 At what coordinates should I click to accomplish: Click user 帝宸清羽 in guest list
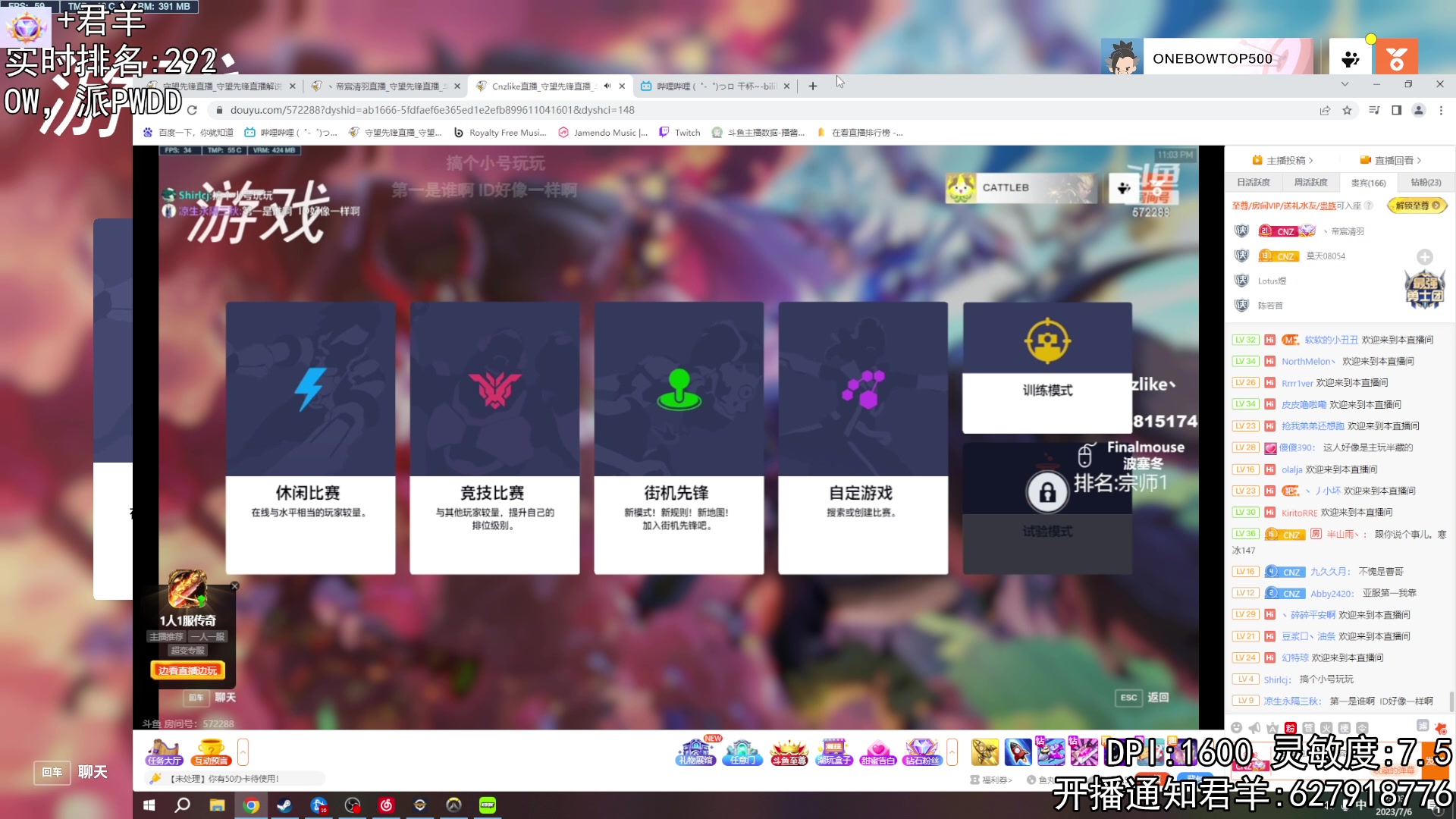tap(1348, 231)
